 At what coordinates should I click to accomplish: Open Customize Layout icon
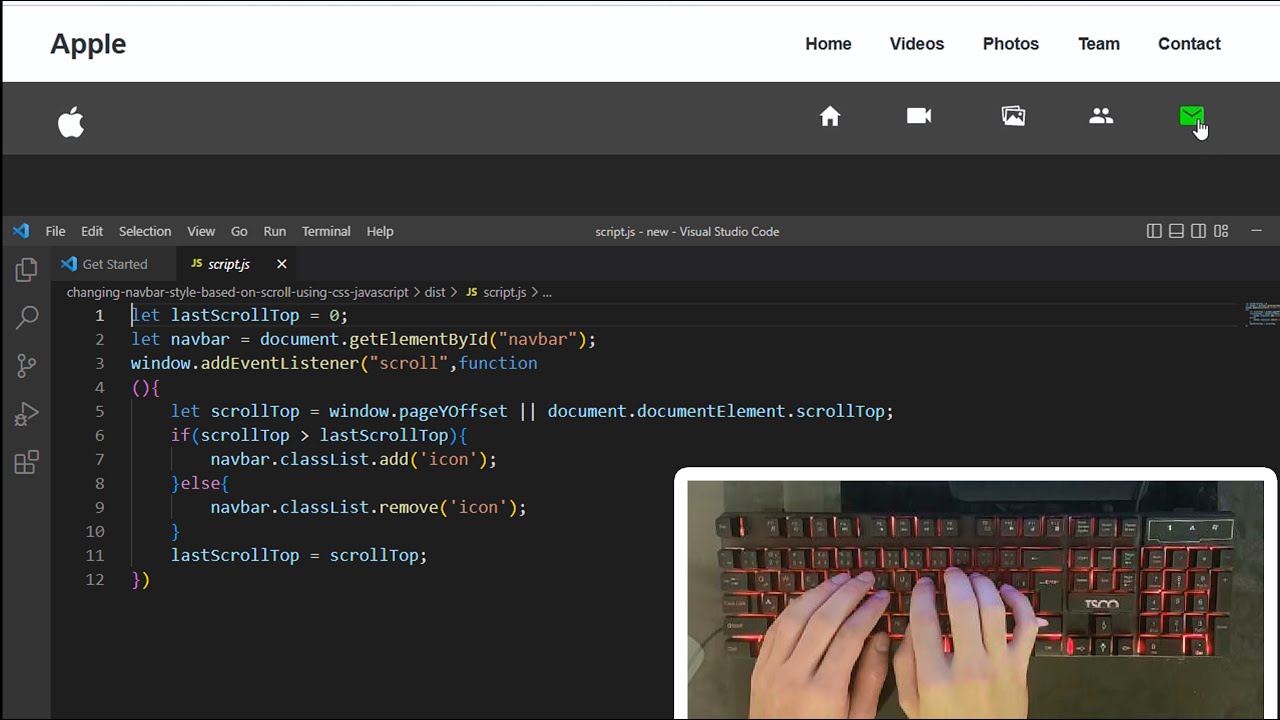pos(1221,231)
